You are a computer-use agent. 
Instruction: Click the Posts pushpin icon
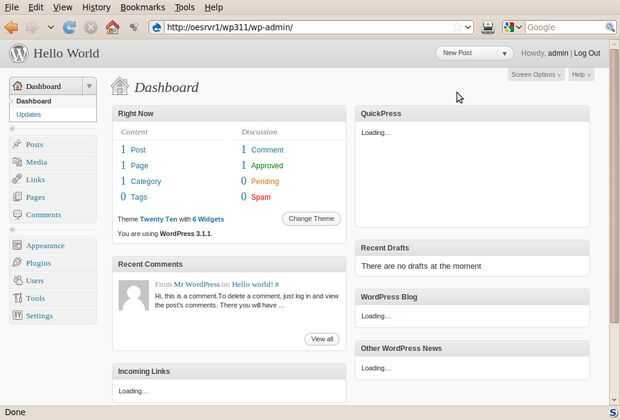point(17,144)
